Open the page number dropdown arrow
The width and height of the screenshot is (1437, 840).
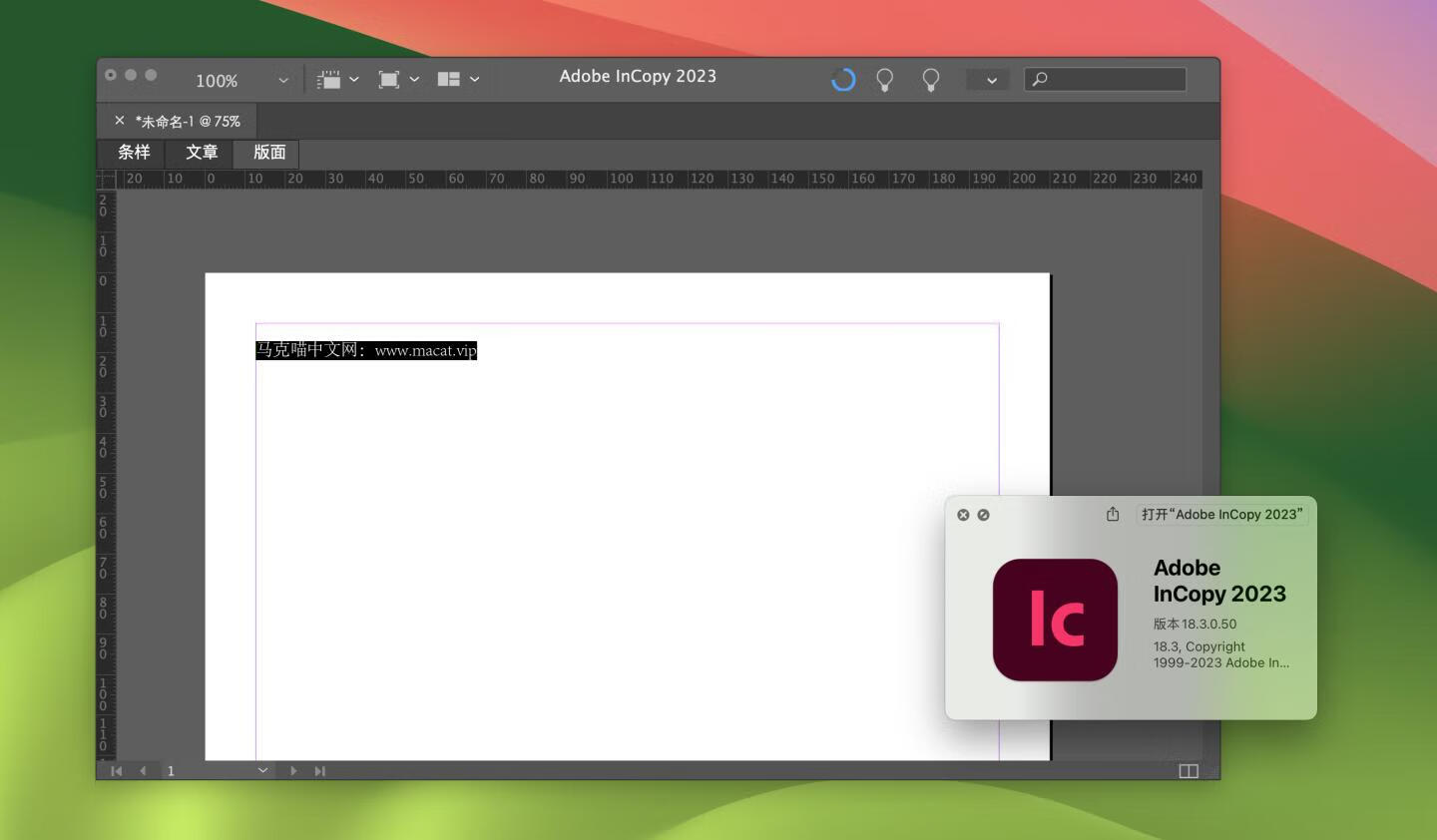(x=262, y=770)
